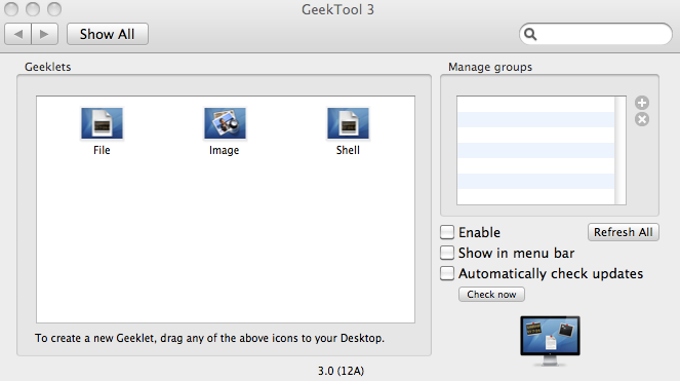Click the Manage groups label

[490, 67]
